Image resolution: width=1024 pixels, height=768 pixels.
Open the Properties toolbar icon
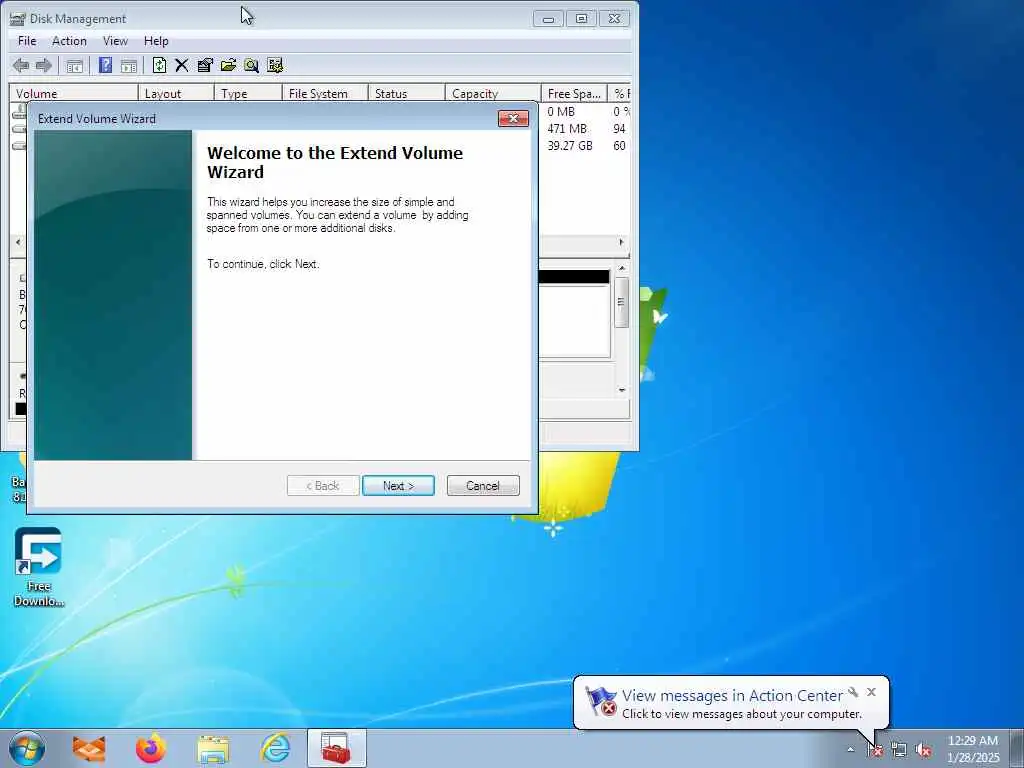205,65
